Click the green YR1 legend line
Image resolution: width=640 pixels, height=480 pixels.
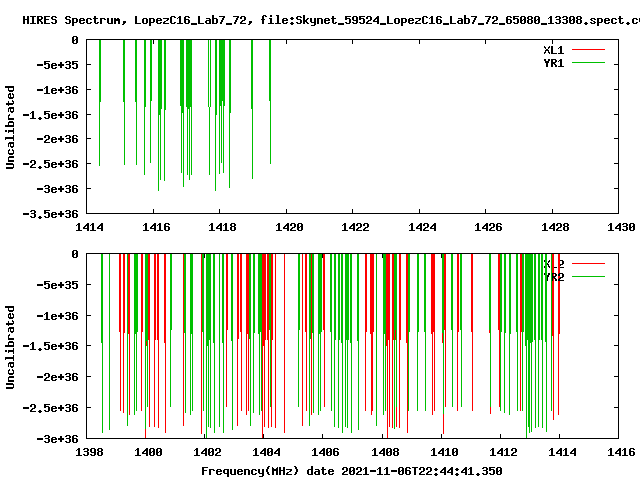coord(588,63)
